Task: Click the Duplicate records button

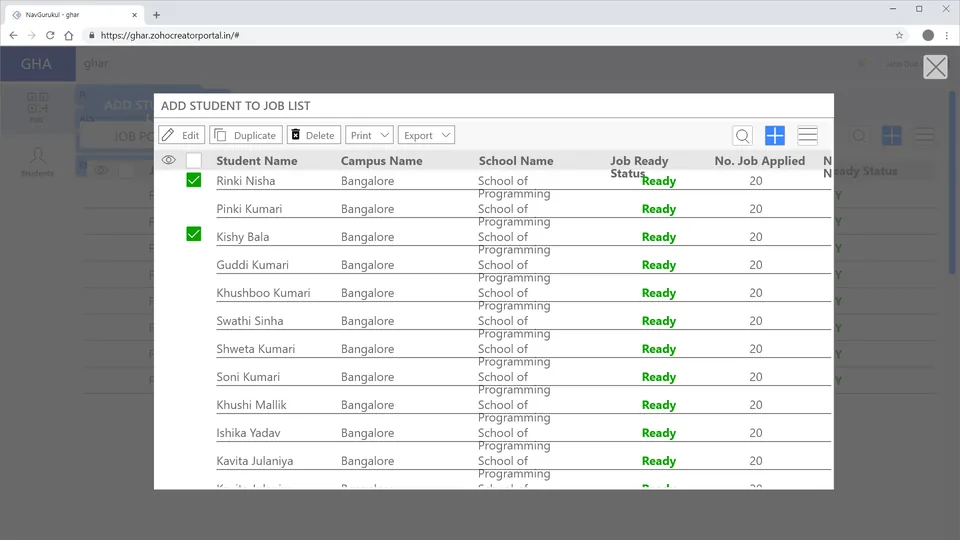Action: (246, 135)
